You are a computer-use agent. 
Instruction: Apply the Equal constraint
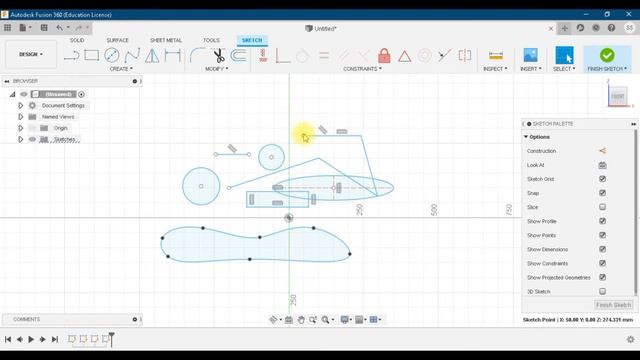(x=324, y=55)
